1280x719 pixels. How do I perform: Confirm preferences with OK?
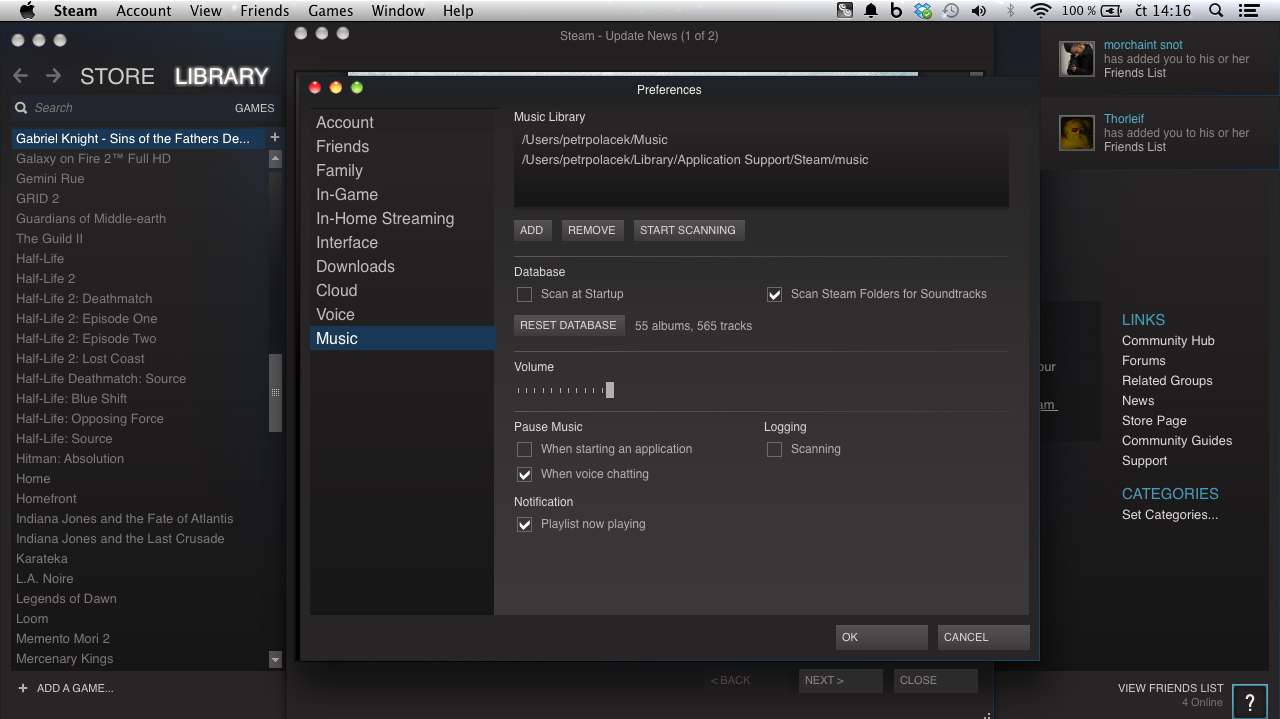pos(881,637)
